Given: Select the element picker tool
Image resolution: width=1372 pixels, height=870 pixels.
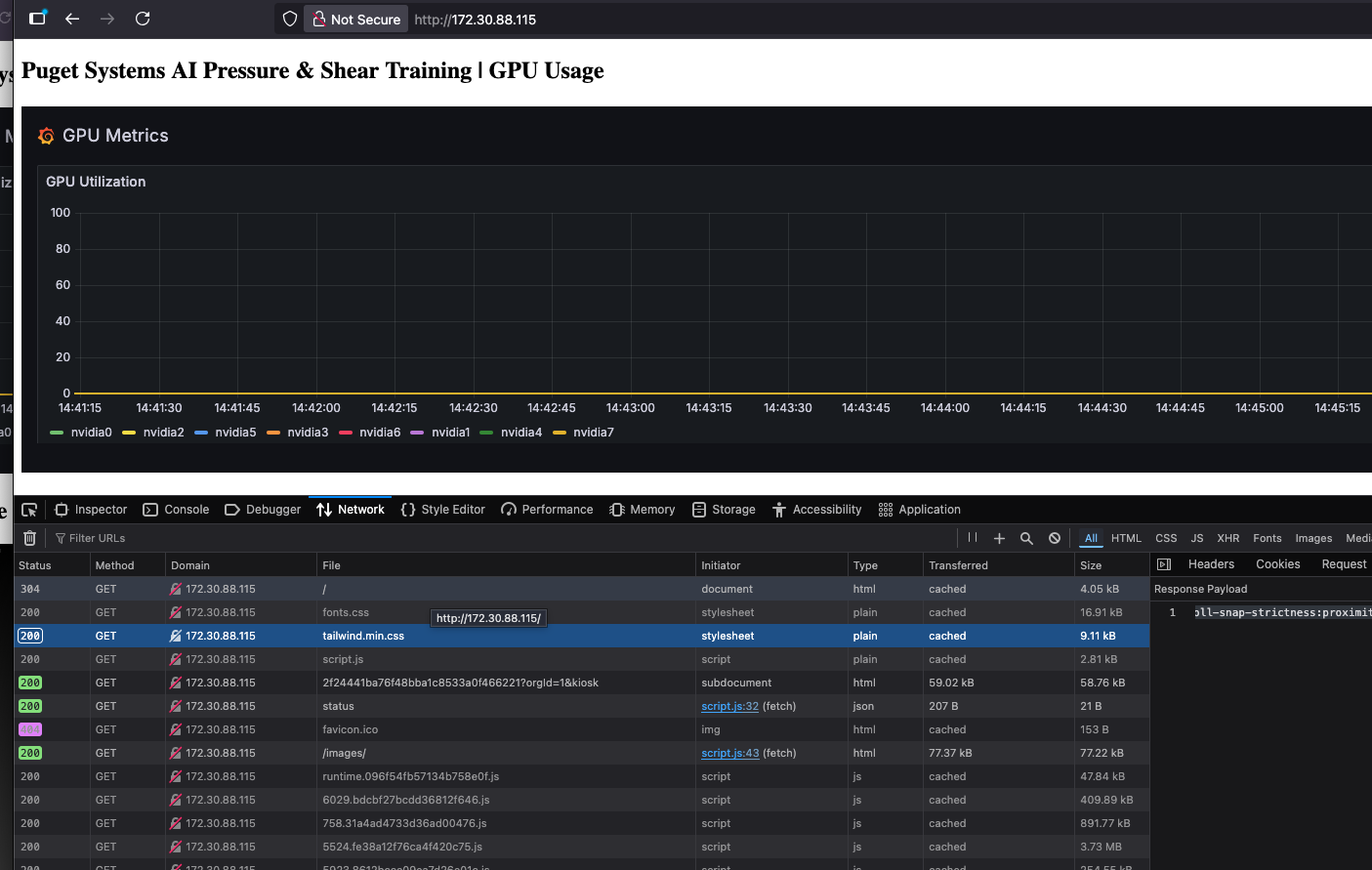Looking at the screenshot, I should 29,509.
